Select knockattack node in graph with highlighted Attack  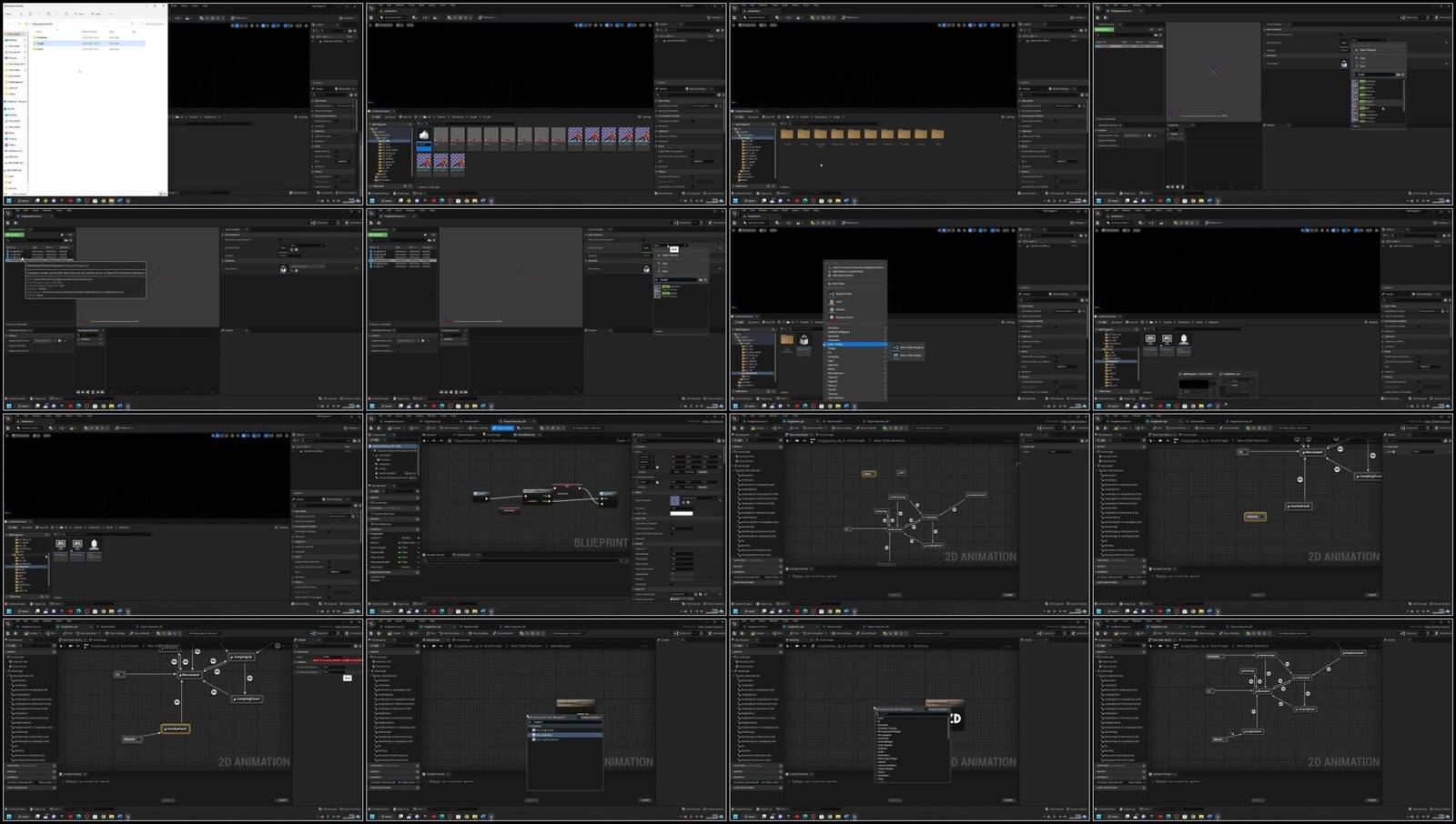[x=1299, y=506]
